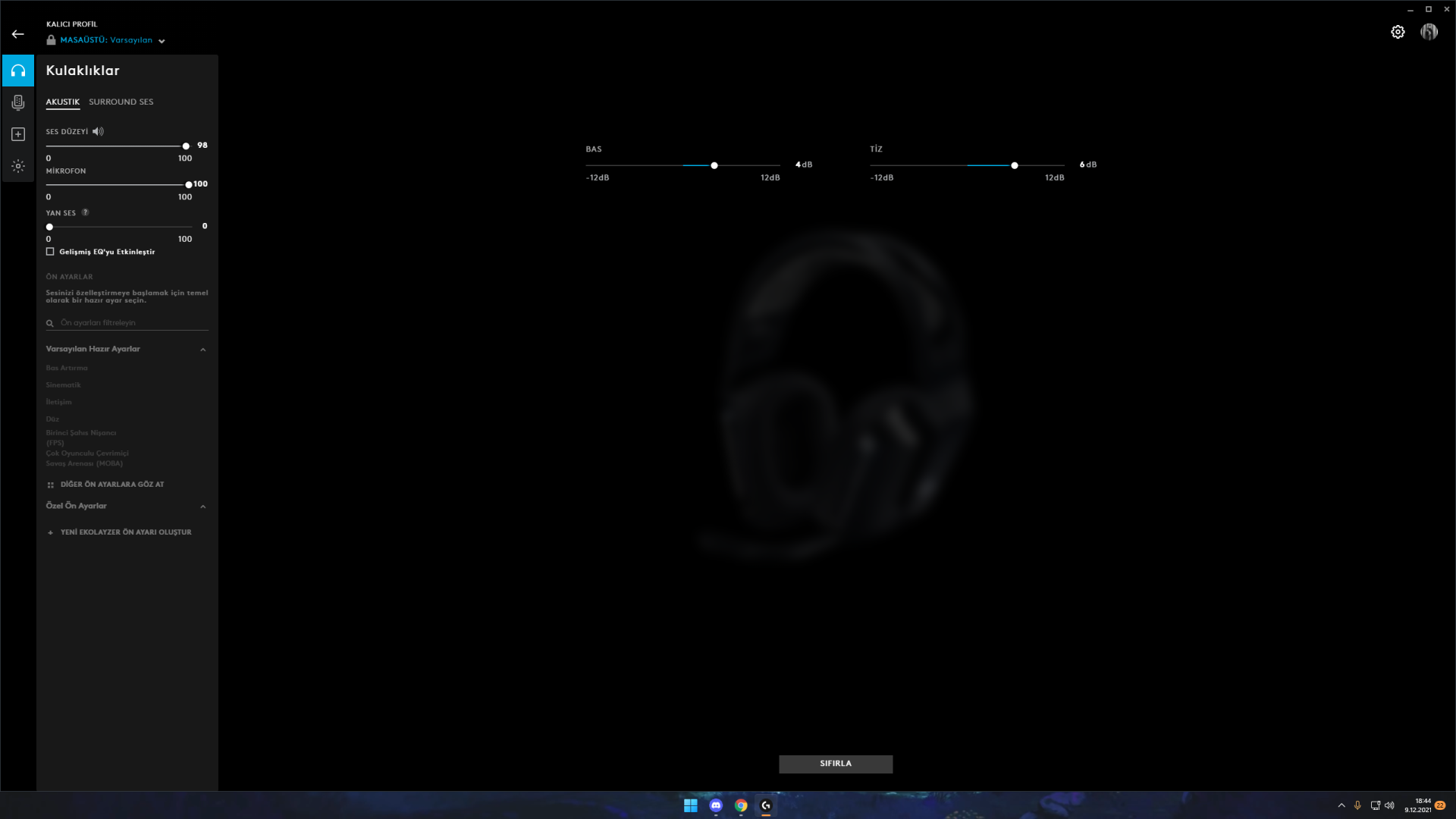The height and width of the screenshot is (819, 1456).
Task: Open the microphone settings sidebar icon
Action: pos(18,102)
